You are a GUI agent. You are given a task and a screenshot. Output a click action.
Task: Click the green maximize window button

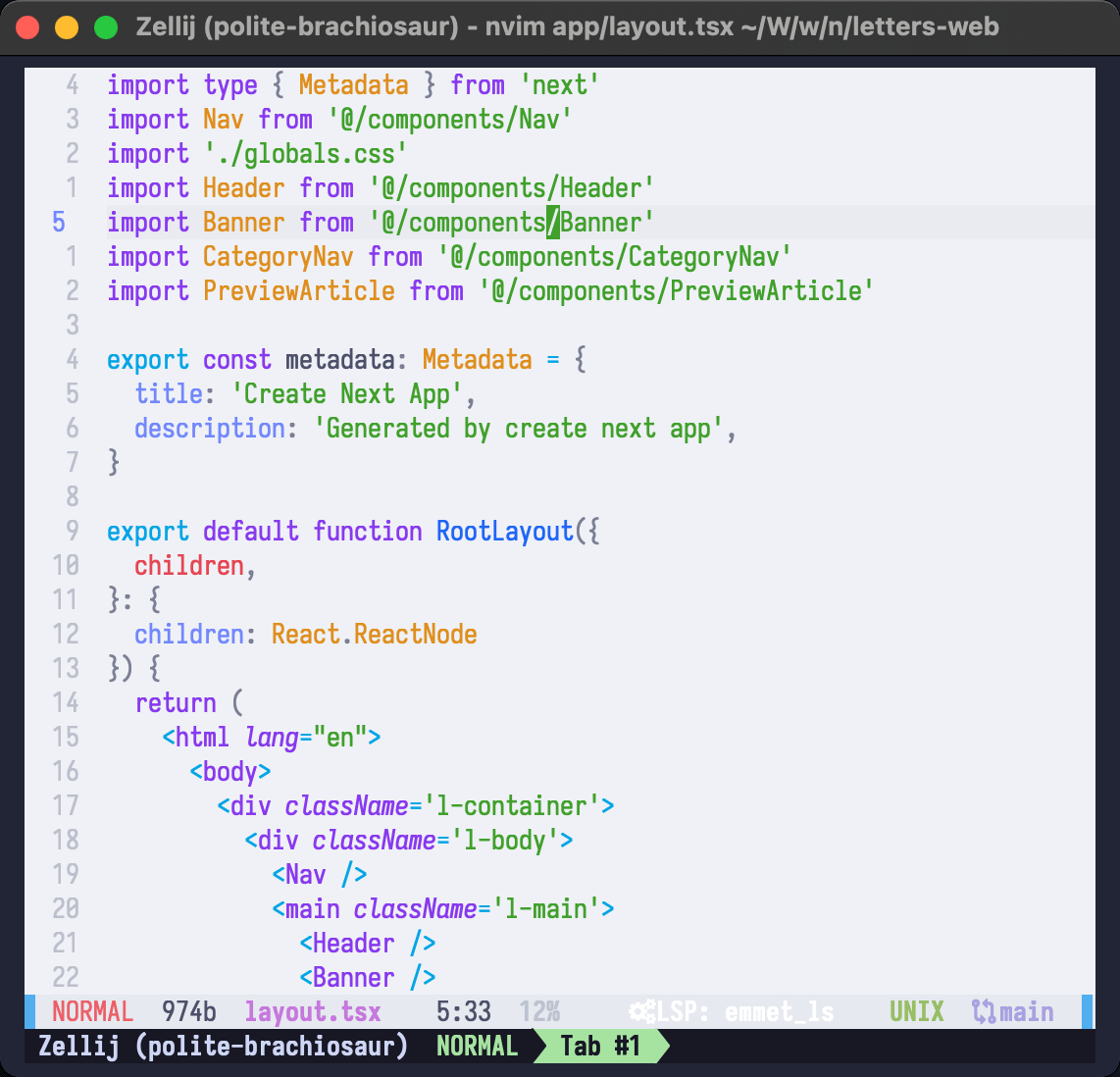(x=105, y=26)
